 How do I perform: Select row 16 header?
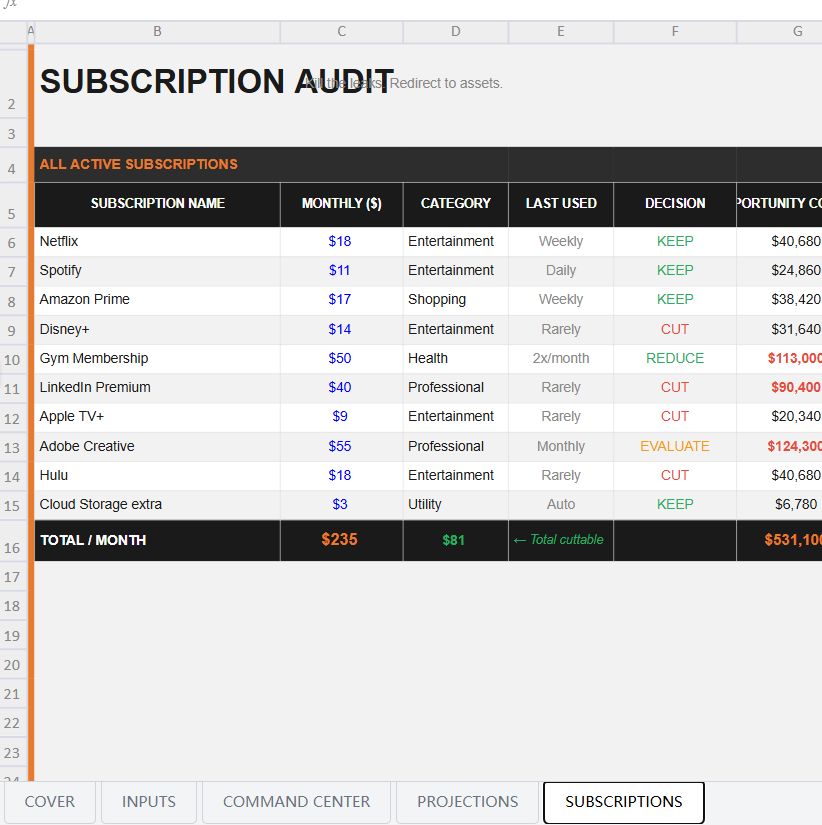pyautogui.click(x=13, y=541)
